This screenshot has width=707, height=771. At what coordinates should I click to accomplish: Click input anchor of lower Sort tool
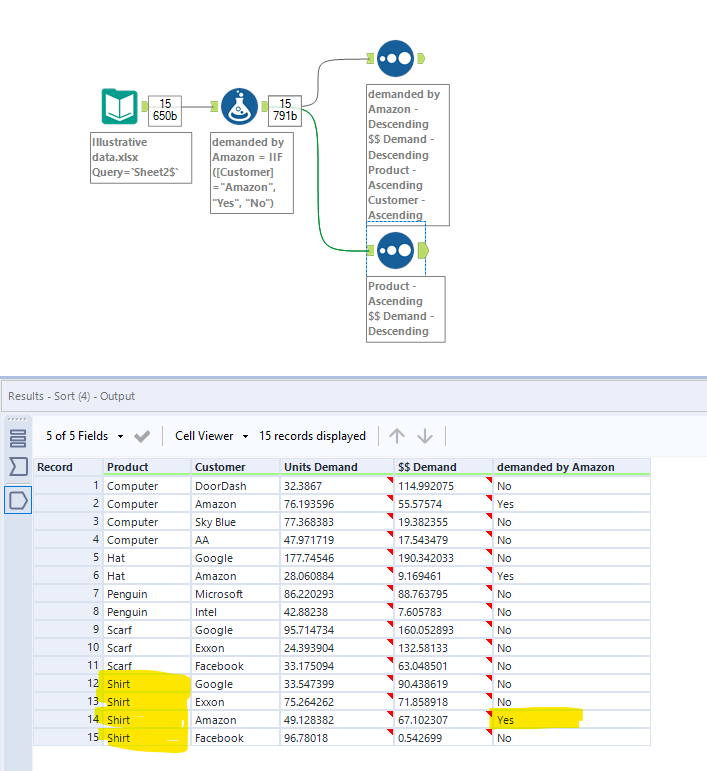[370, 251]
